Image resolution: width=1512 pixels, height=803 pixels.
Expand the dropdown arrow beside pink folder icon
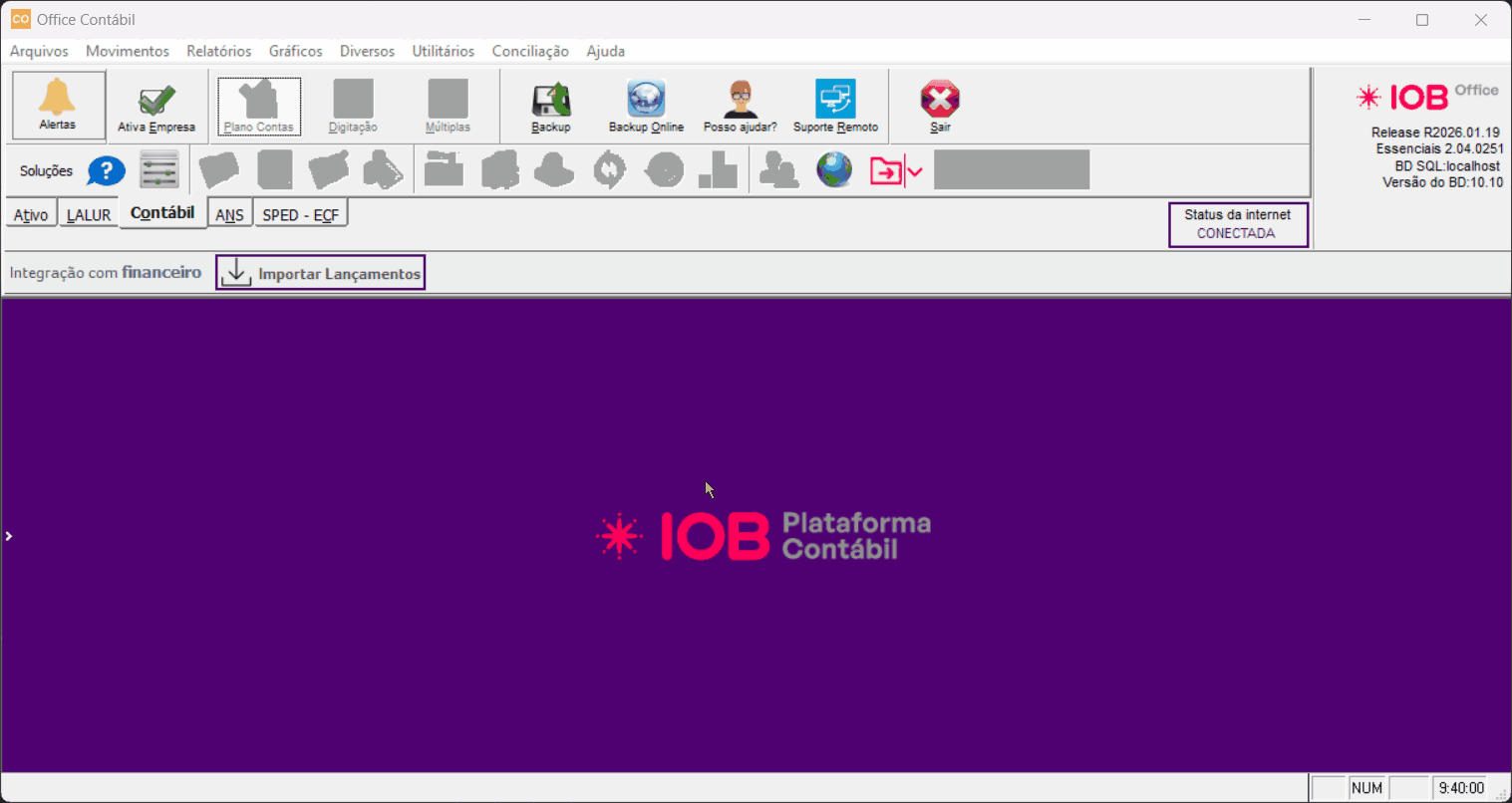[x=915, y=171]
